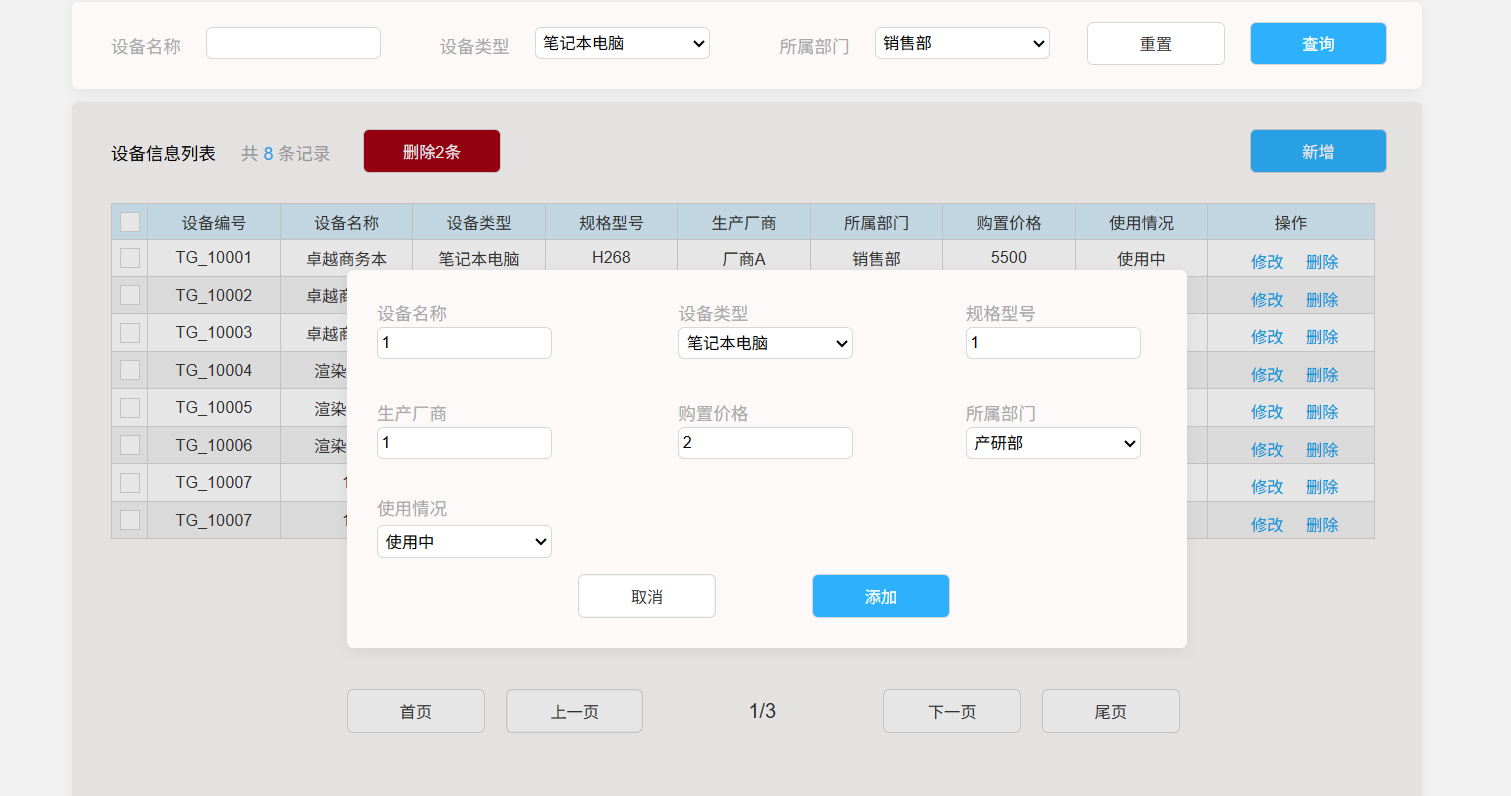
Task: Cancel the dialog with 取消
Action: 647,596
